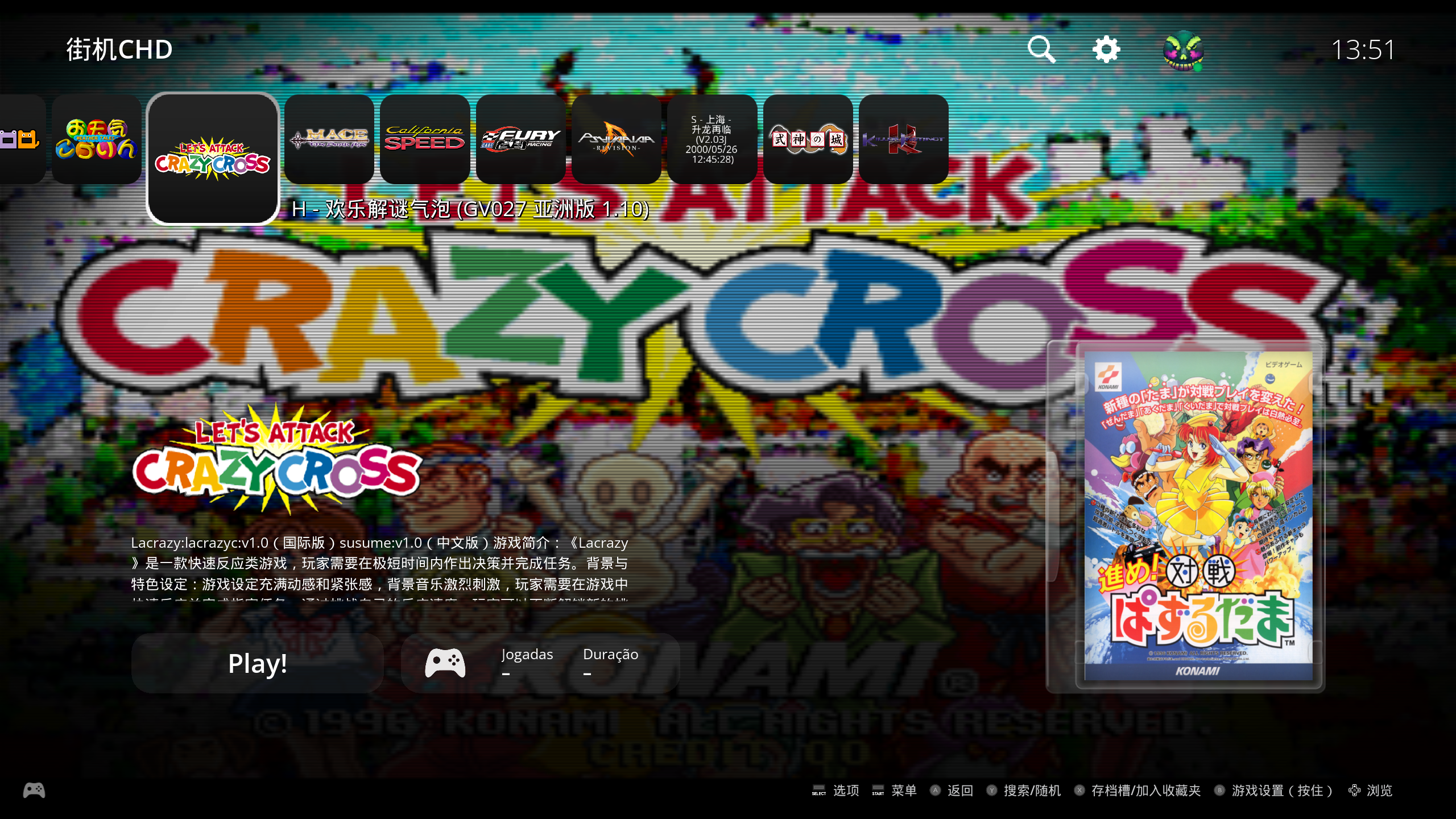Click the controller icon in the bottom-left corner
This screenshot has width=1456, height=819.
click(x=34, y=791)
